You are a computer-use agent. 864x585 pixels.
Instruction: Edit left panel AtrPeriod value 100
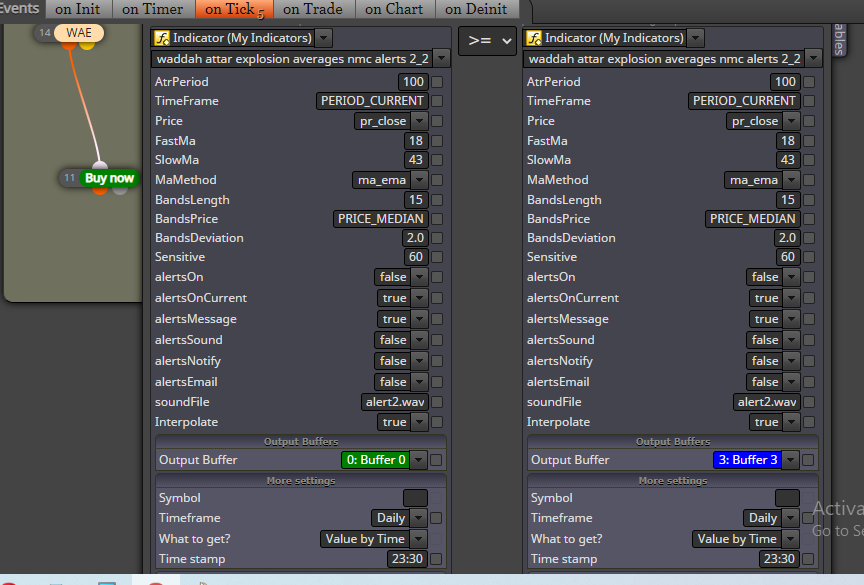pyautogui.click(x=413, y=82)
